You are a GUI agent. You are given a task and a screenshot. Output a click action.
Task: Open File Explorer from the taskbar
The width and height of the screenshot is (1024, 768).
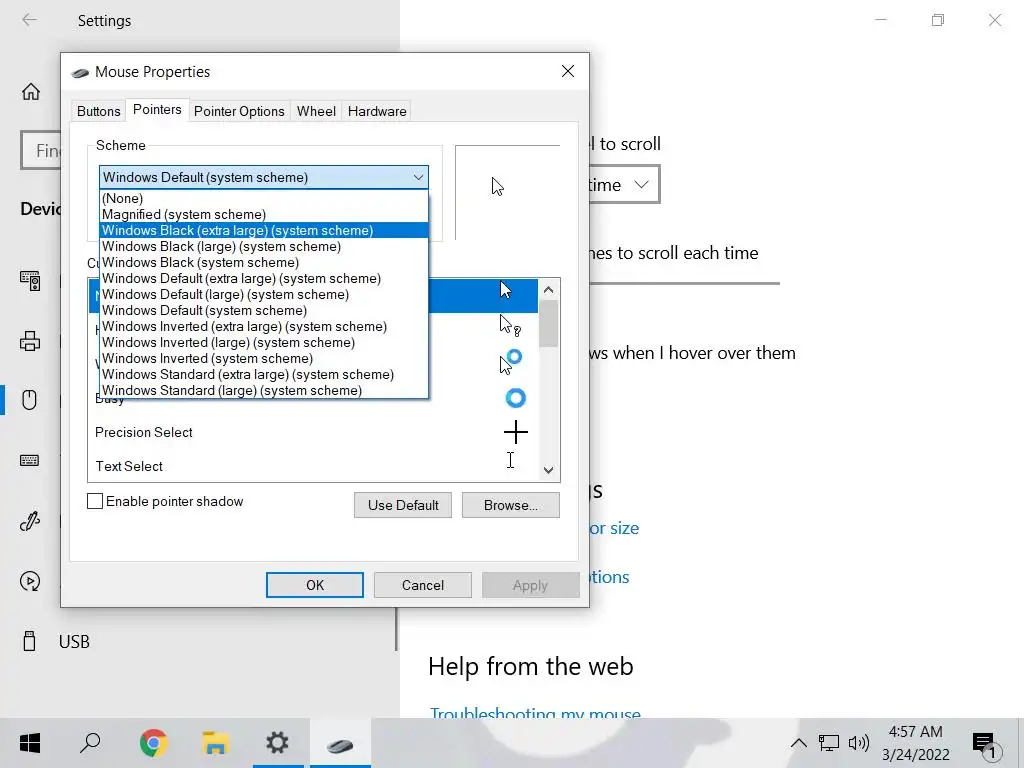215,743
